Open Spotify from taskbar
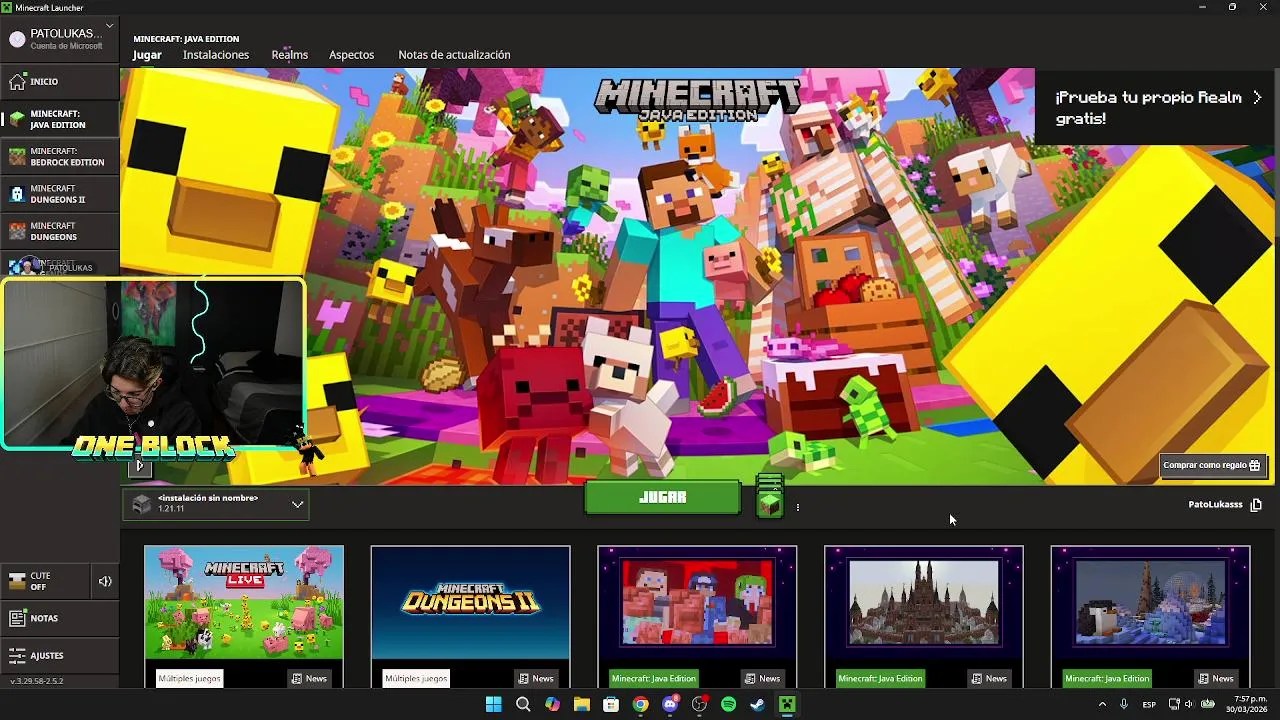Image resolution: width=1280 pixels, height=720 pixels. click(729, 705)
